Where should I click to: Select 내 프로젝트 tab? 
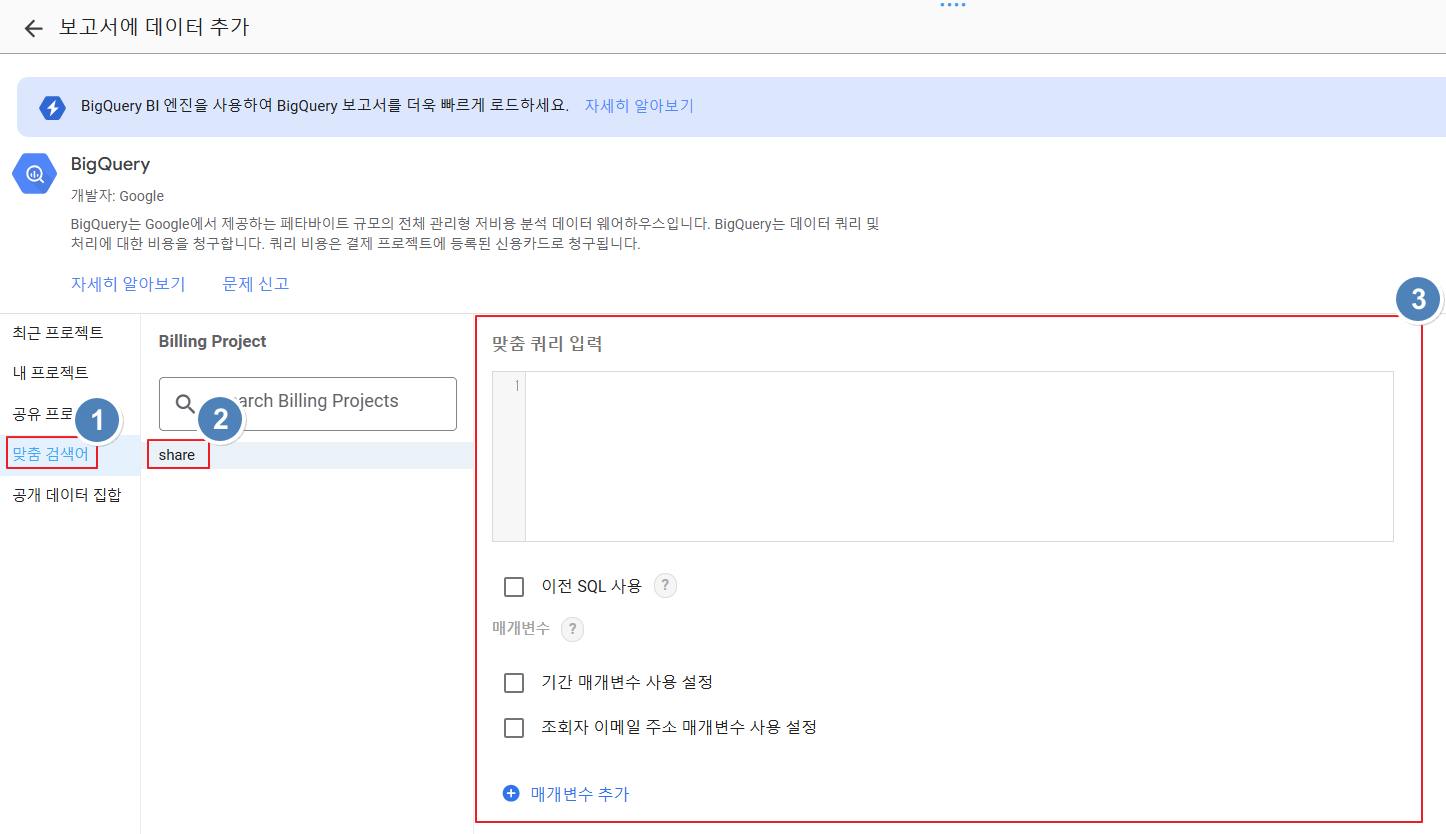pyautogui.click(x=50, y=373)
